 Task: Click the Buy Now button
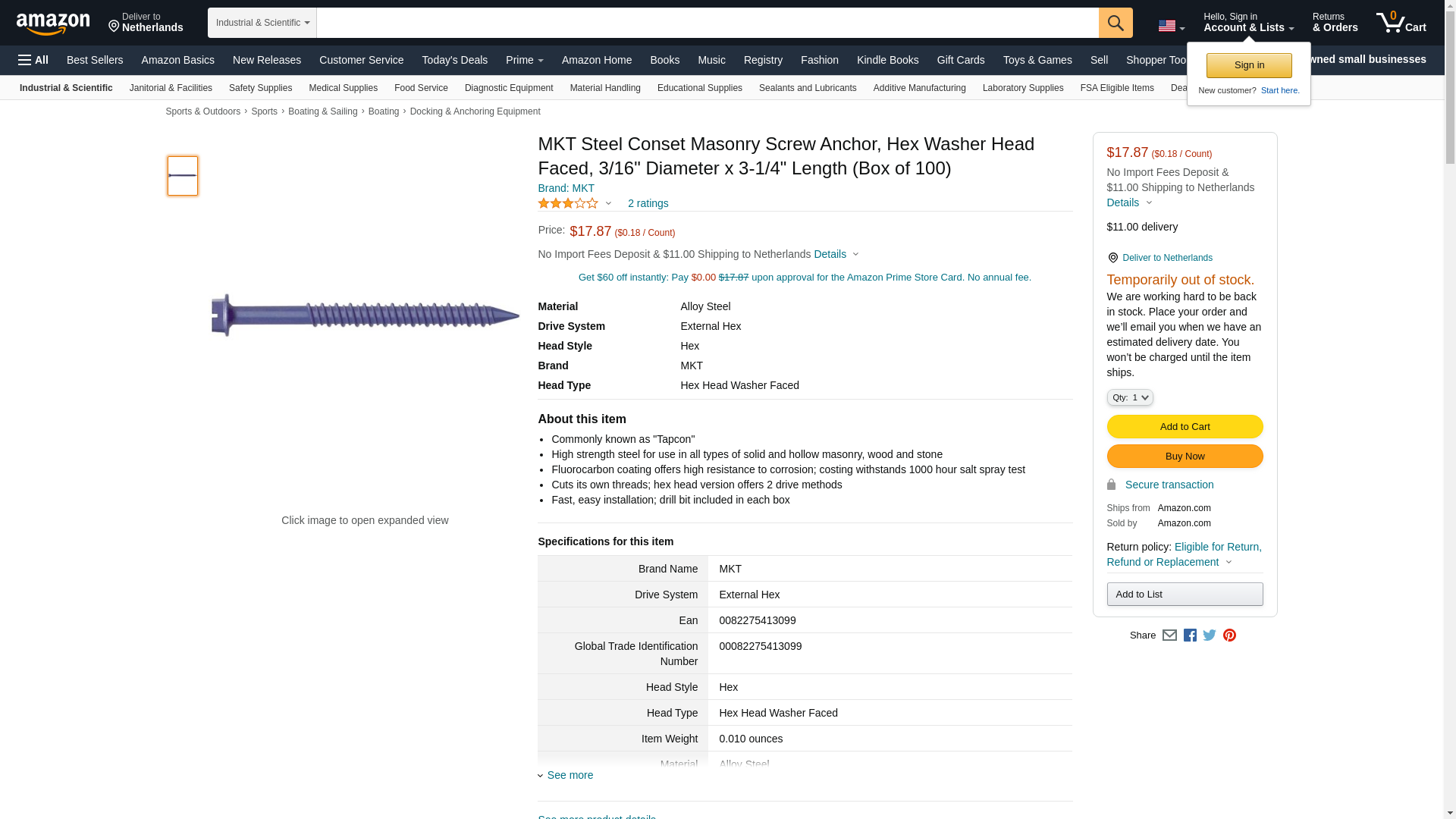[x=1185, y=456]
